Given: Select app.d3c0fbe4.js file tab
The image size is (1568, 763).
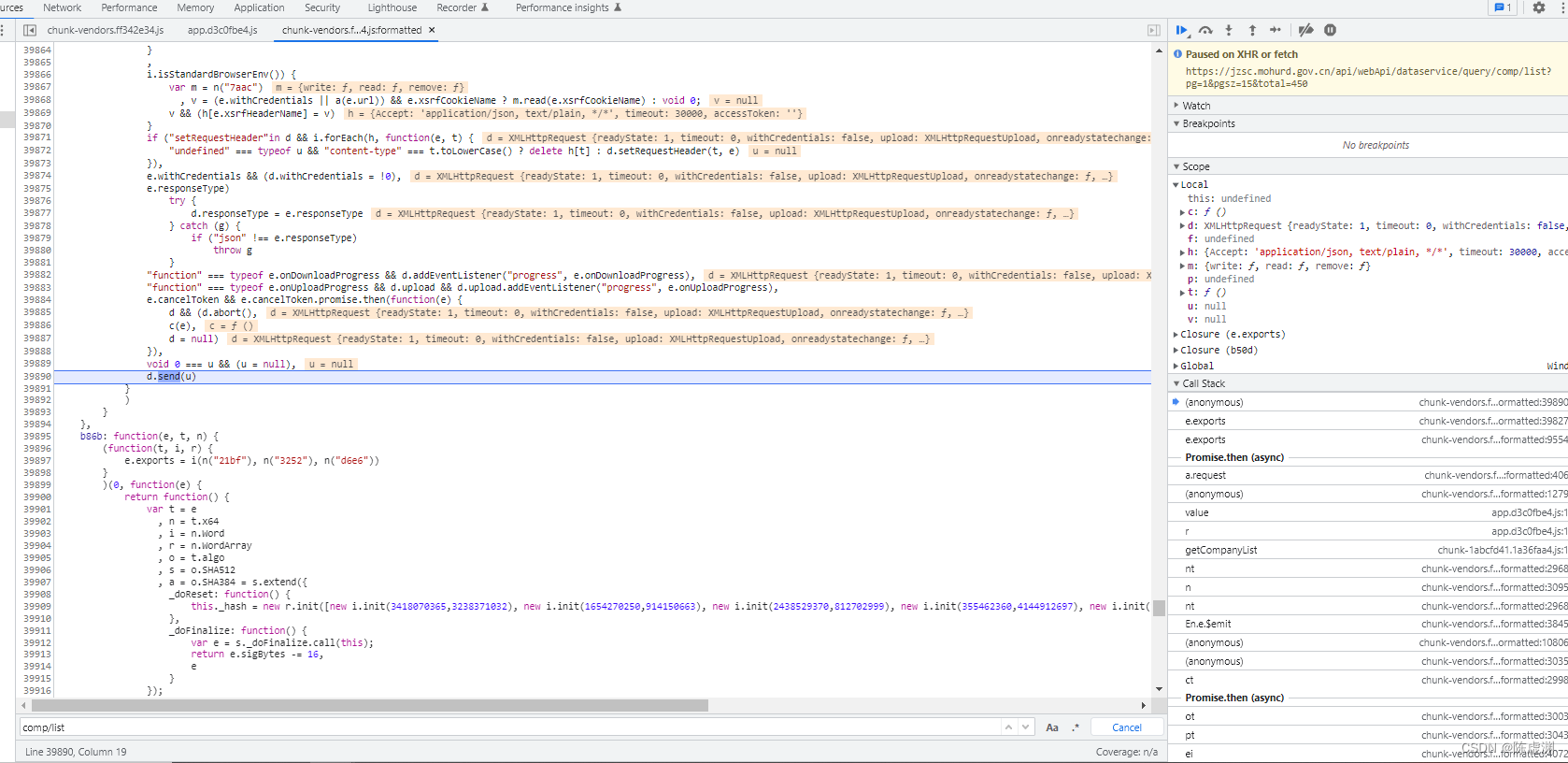Looking at the screenshot, I should click(222, 30).
